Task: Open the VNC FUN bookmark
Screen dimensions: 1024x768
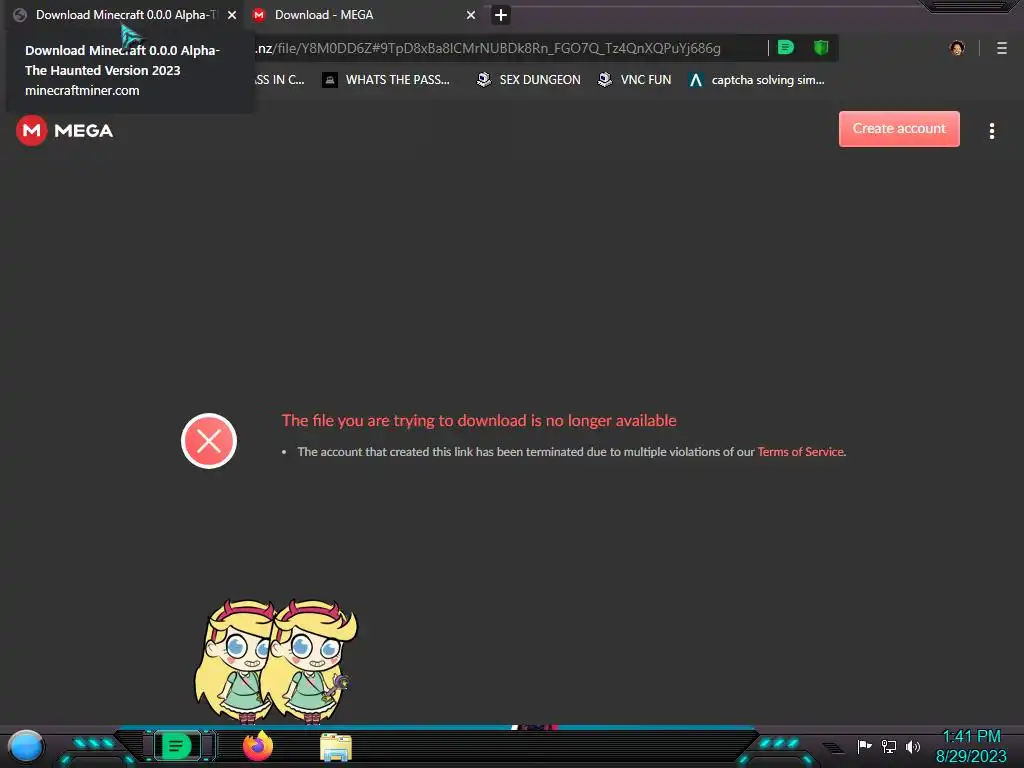Action: [x=634, y=80]
